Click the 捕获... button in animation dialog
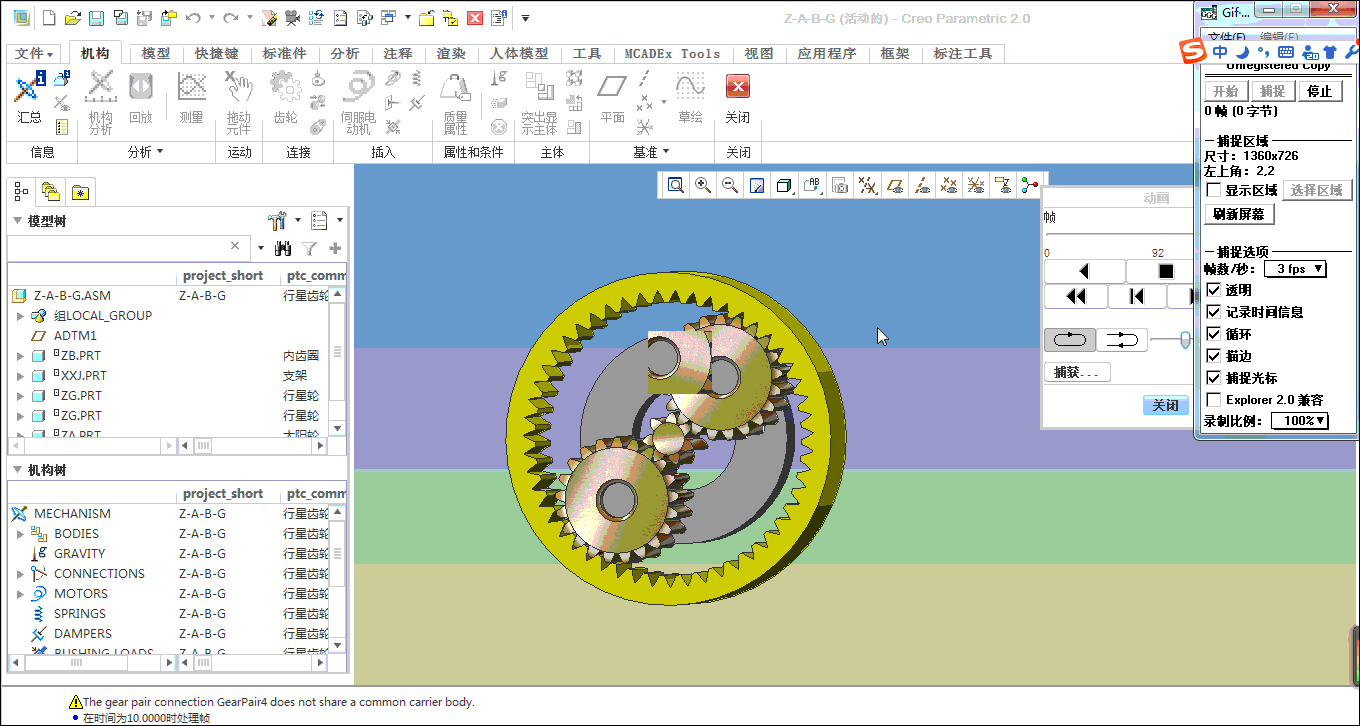The image size is (1360, 726). pyautogui.click(x=1076, y=372)
